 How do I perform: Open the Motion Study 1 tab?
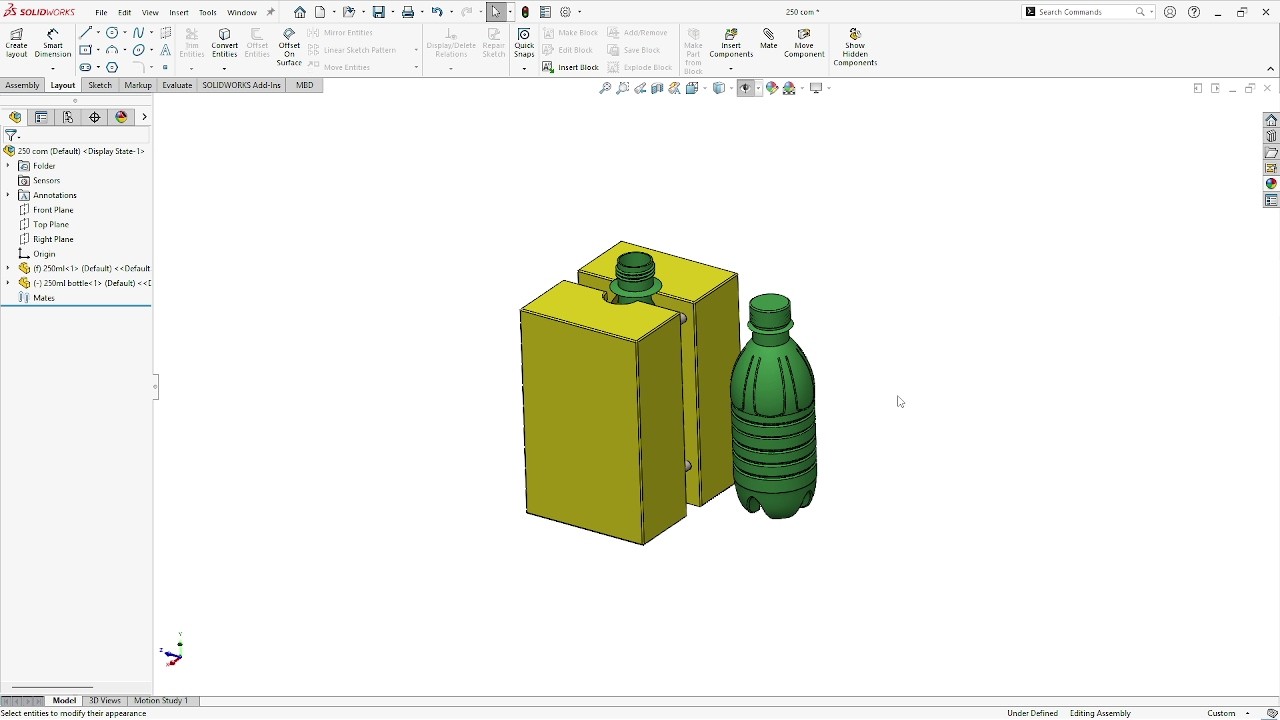(161, 701)
